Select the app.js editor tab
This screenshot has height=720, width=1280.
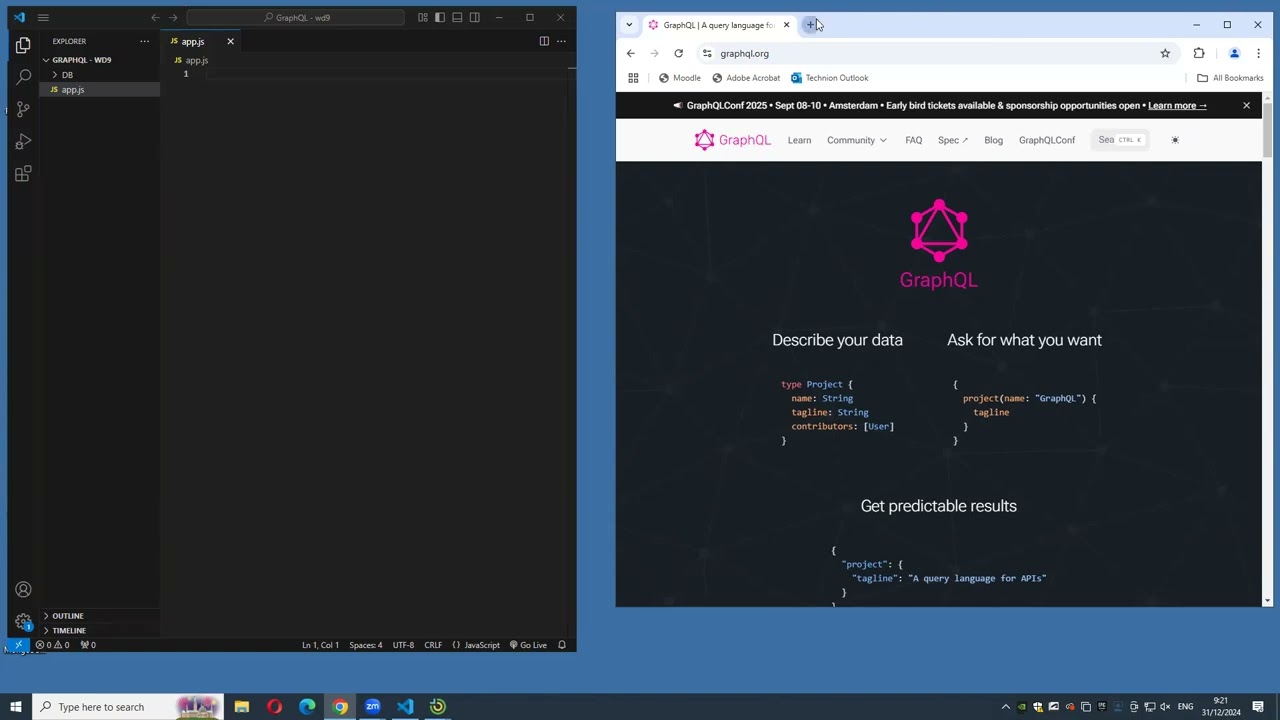point(193,41)
